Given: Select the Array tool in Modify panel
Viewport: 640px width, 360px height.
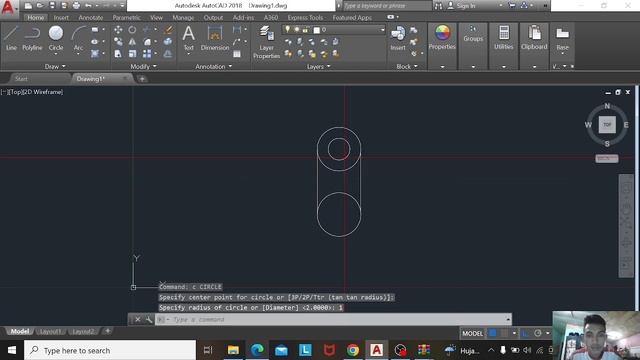Looking at the screenshot, I should click(x=147, y=53).
